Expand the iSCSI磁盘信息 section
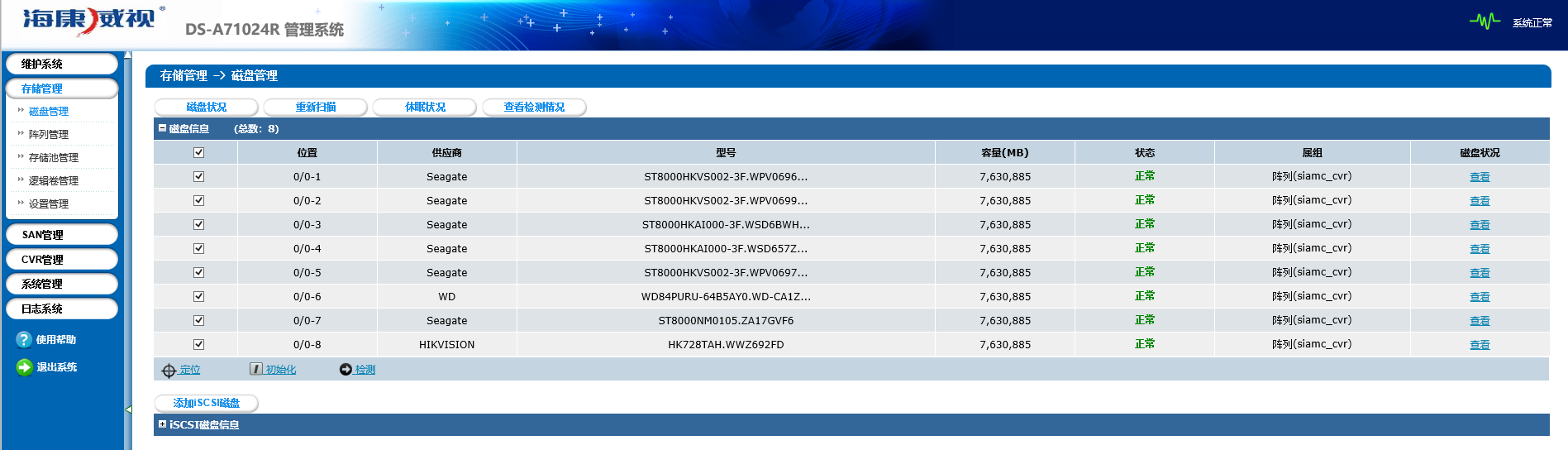 pyautogui.click(x=163, y=424)
